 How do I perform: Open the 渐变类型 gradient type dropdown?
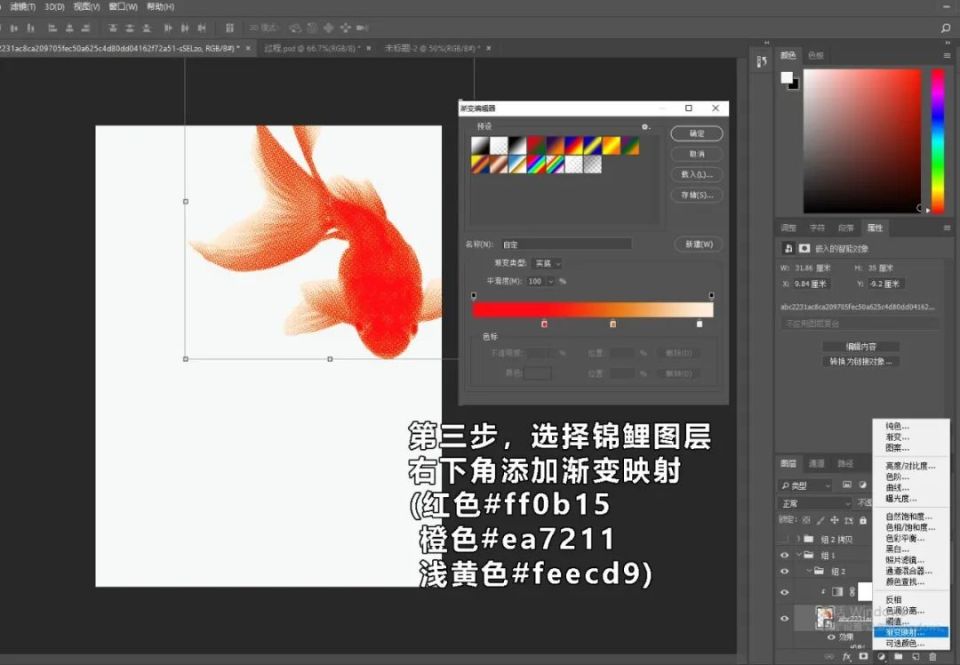(548, 263)
